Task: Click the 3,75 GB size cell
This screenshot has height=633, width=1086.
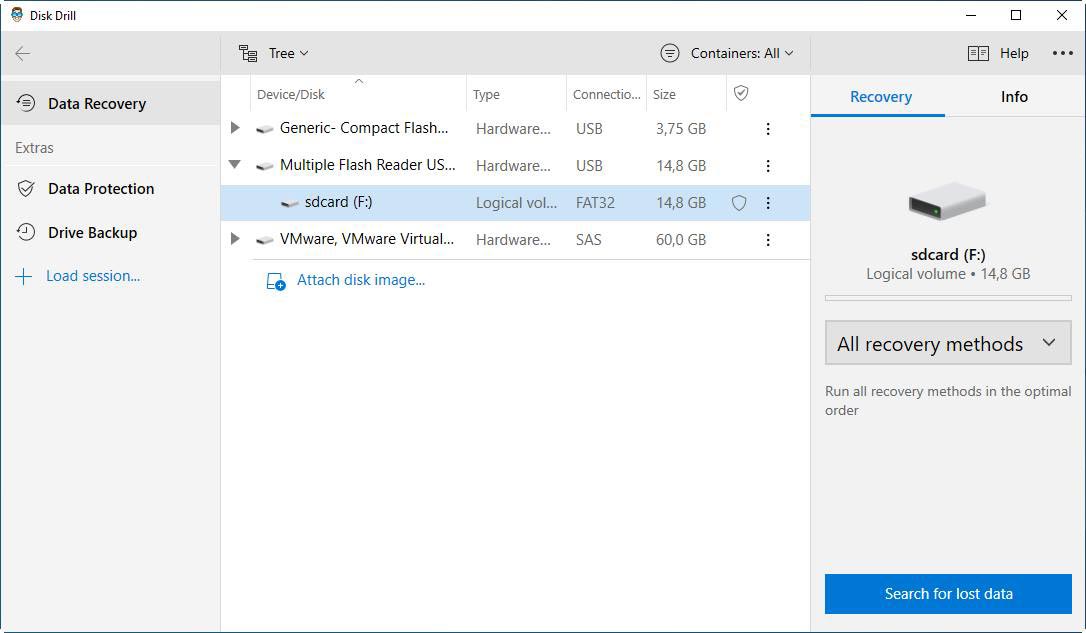Action: point(681,129)
